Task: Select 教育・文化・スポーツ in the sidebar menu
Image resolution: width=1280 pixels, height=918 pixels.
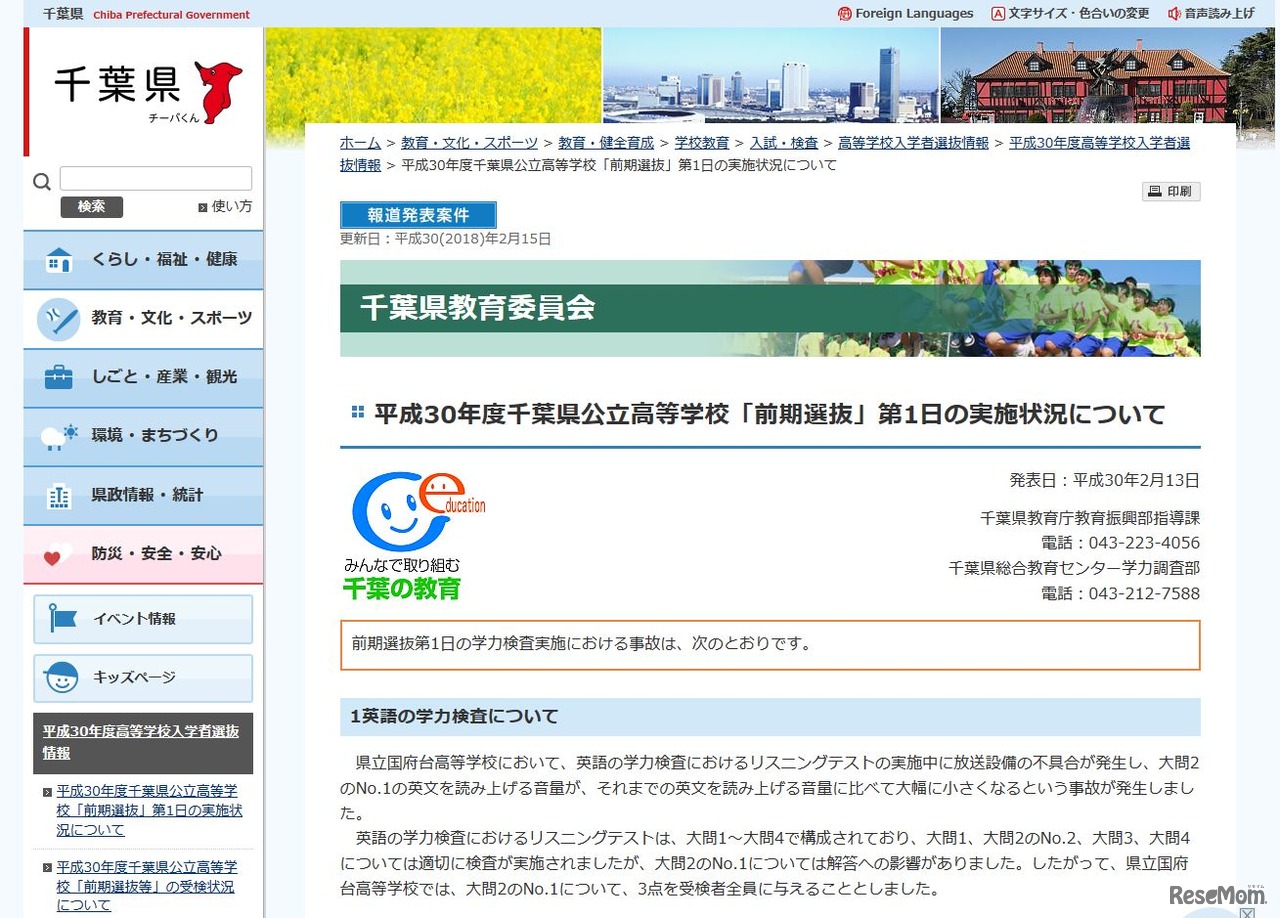Action: point(143,318)
